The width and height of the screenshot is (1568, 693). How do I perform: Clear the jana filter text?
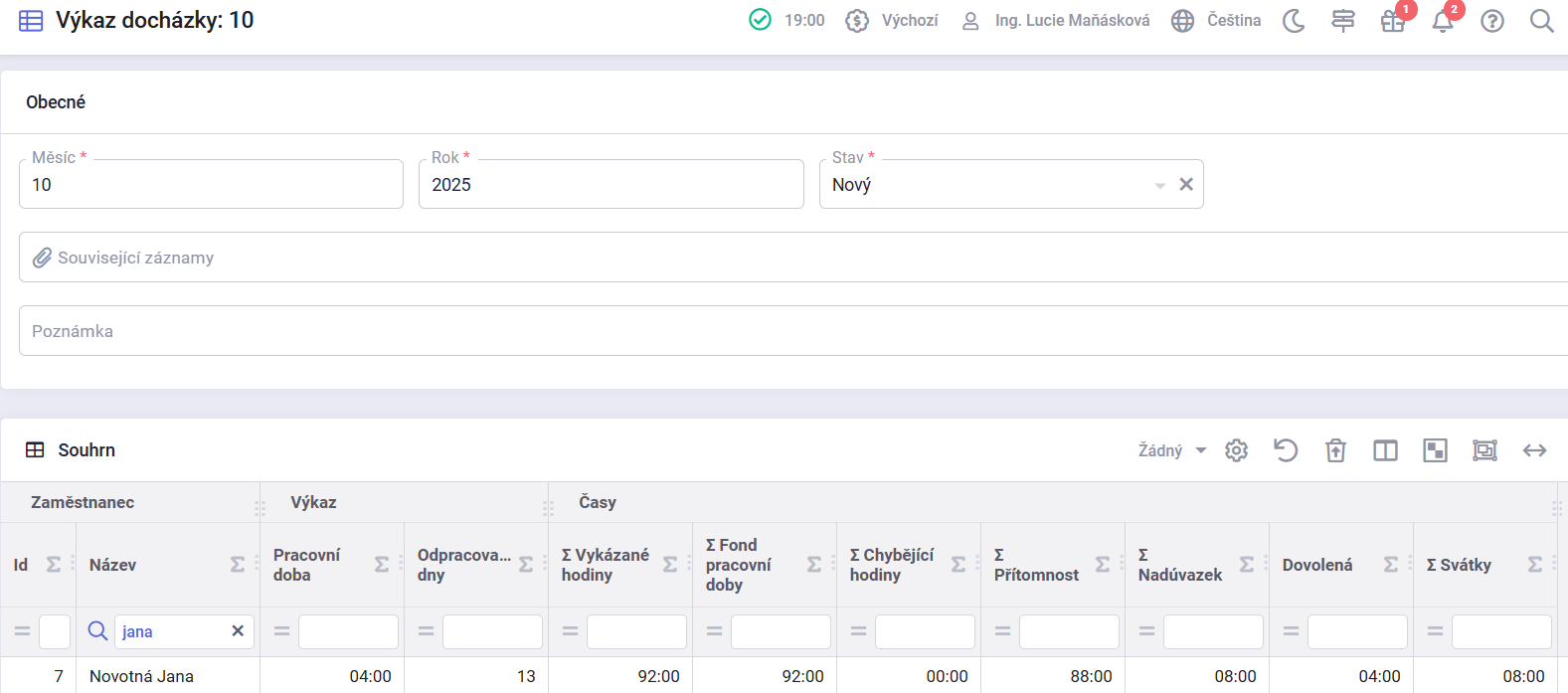click(238, 631)
